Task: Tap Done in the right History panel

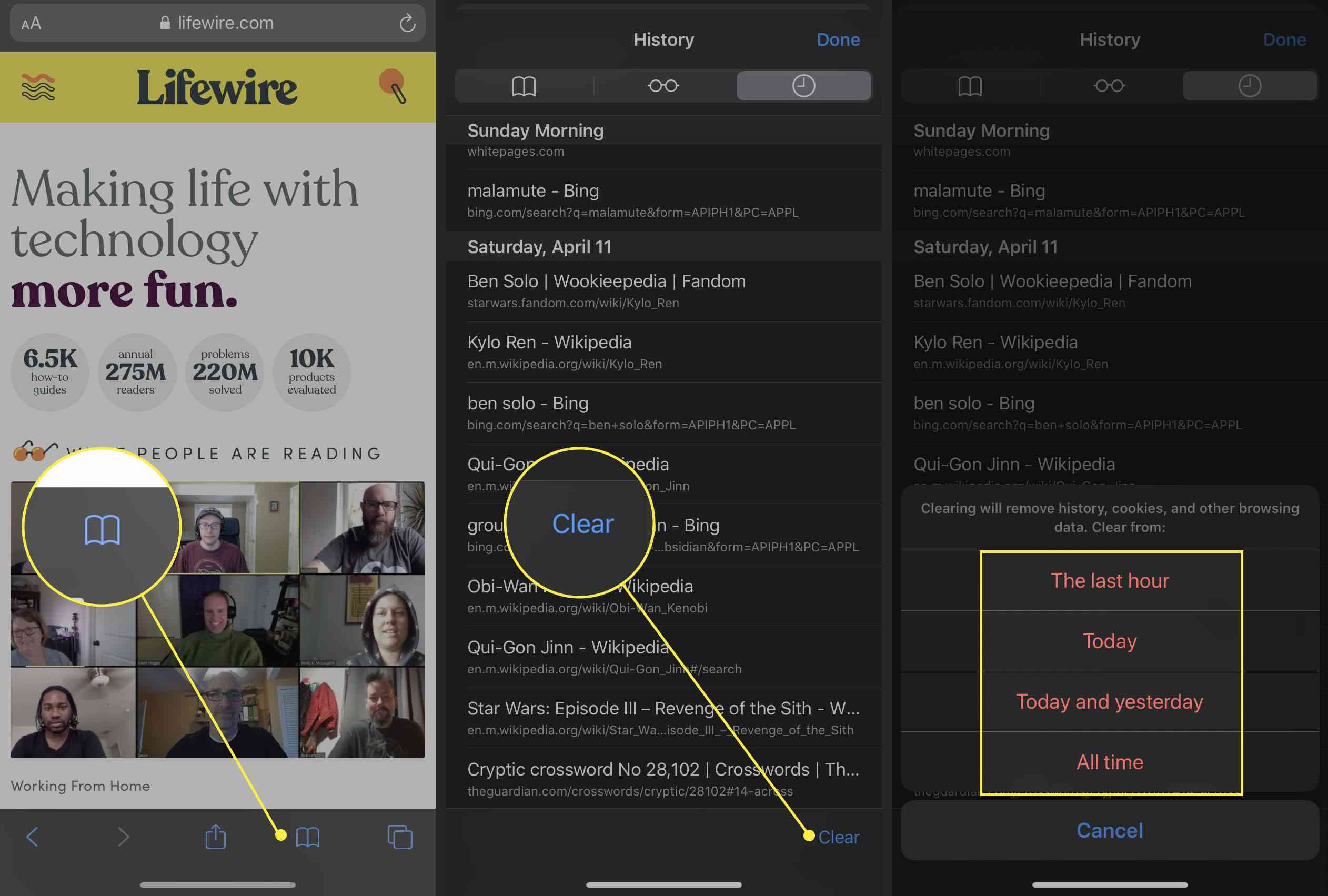Action: tap(1284, 39)
